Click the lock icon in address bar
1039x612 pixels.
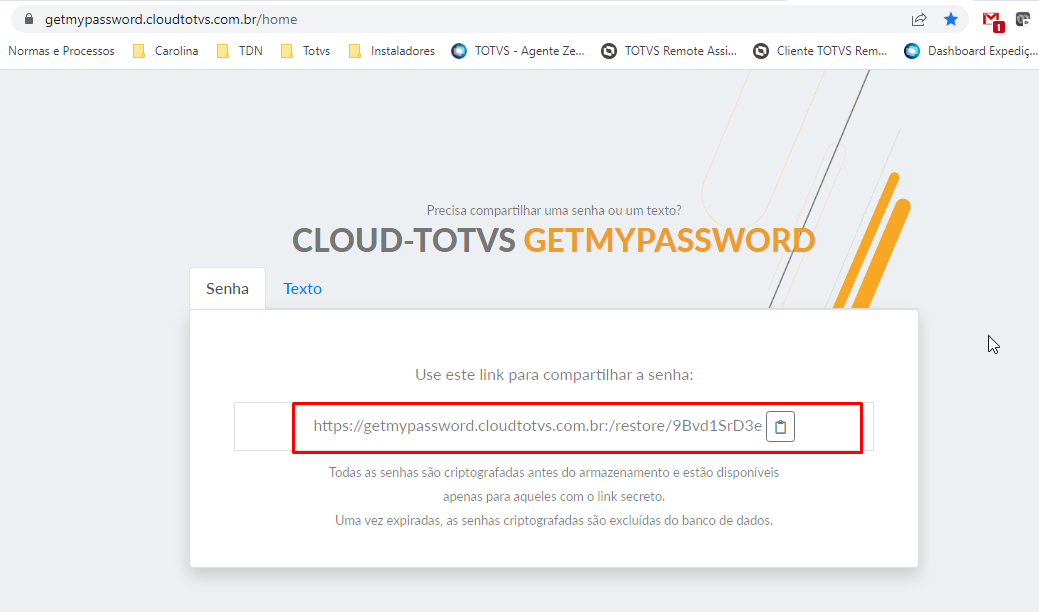[28, 19]
